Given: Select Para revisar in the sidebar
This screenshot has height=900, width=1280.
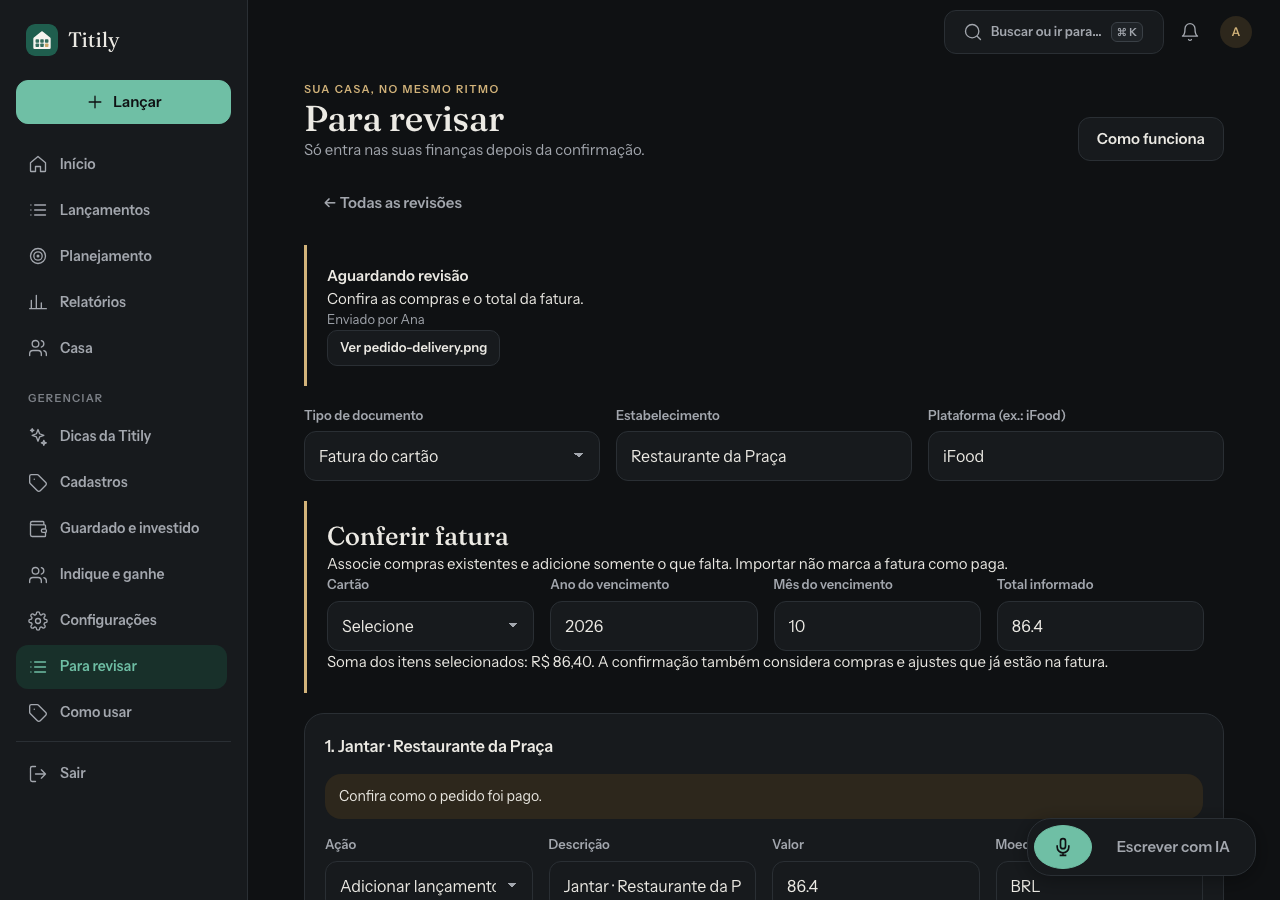Looking at the screenshot, I should pyautogui.click(x=121, y=666).
